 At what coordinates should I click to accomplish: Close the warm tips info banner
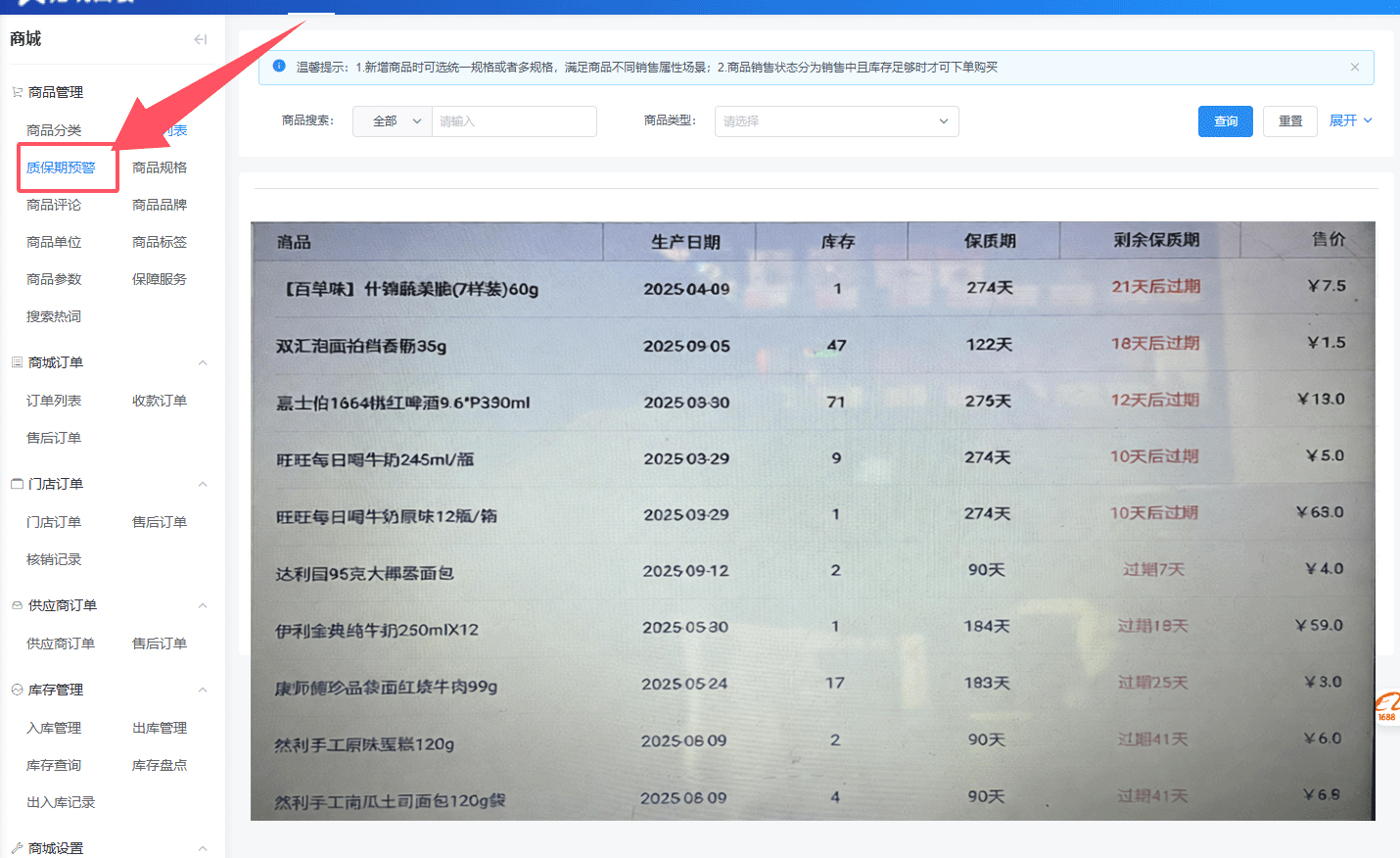tap(1354, 68)
